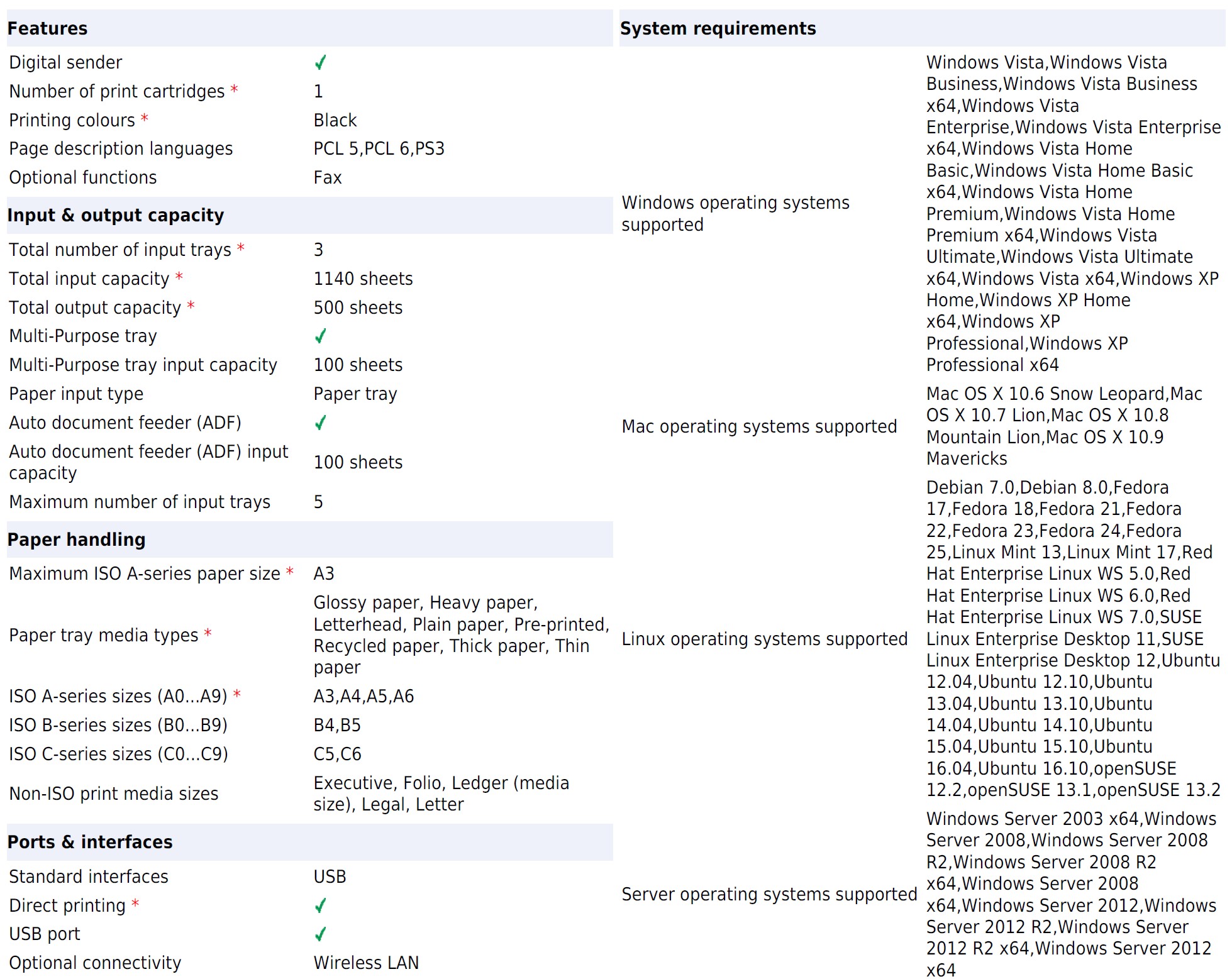Click the 'Total number of input trays' label
The width and height of the screenshot is (1232, 979).
tap(120, 250)
